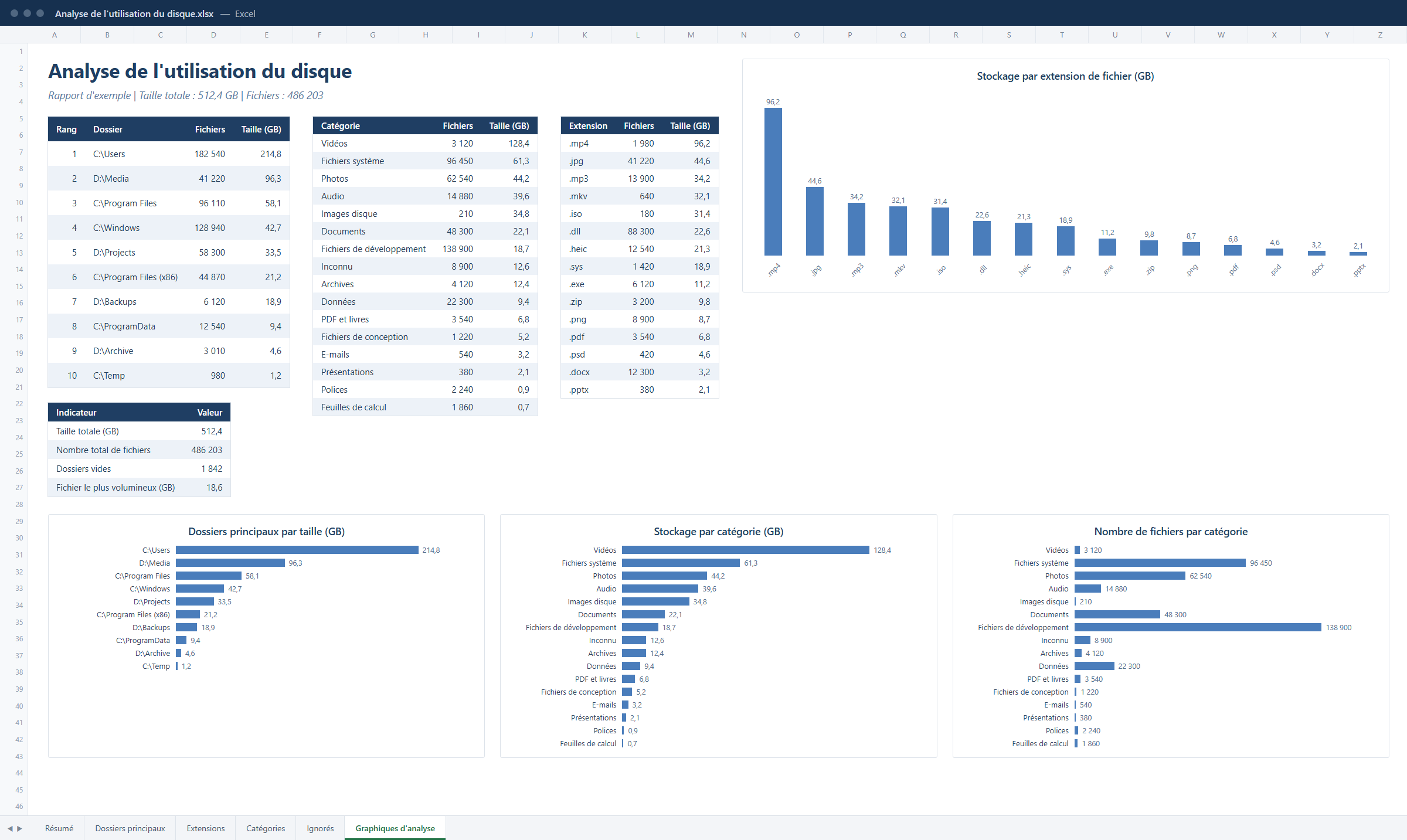Screen dimensions: 1407x840
Task: Select the C:\Program Files (x86) cell
Action: pyautogui.click(x=135, y=277)
